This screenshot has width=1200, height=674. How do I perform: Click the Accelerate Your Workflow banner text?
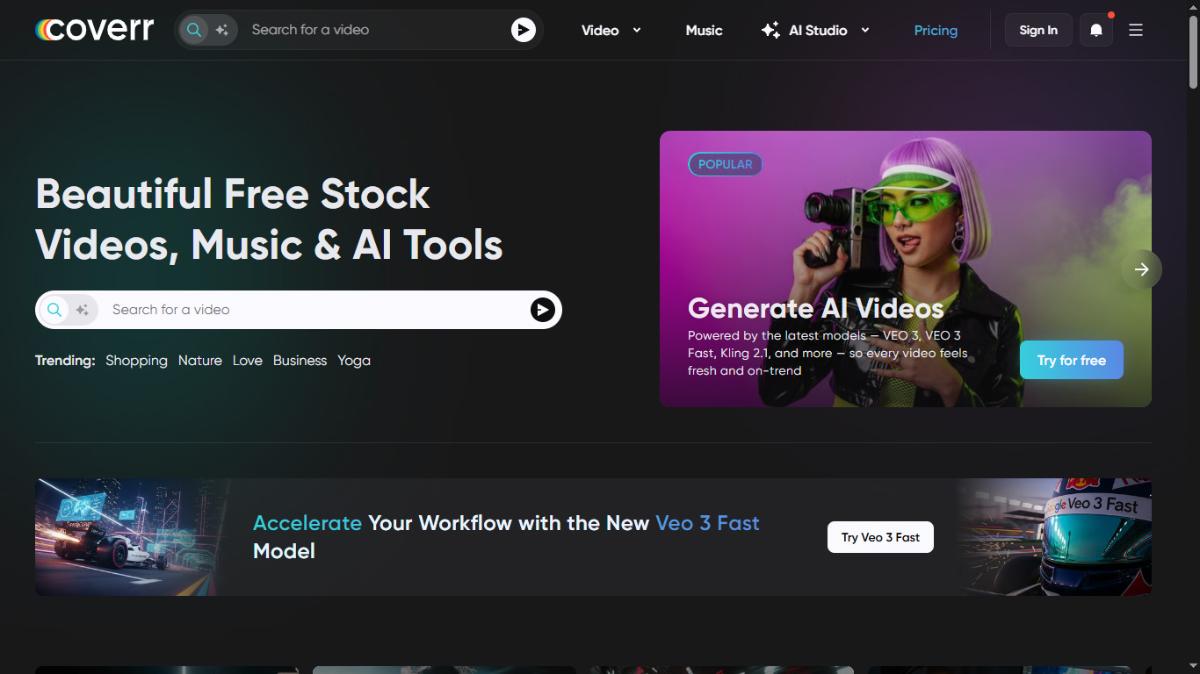click(x=506, y=537)
